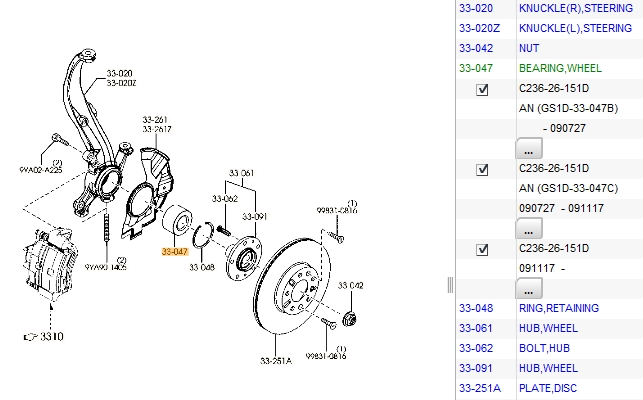Click the BEARING,WHEEL green text in the list
The width and height of the screenshot is (643, 400).
point(562,68)
